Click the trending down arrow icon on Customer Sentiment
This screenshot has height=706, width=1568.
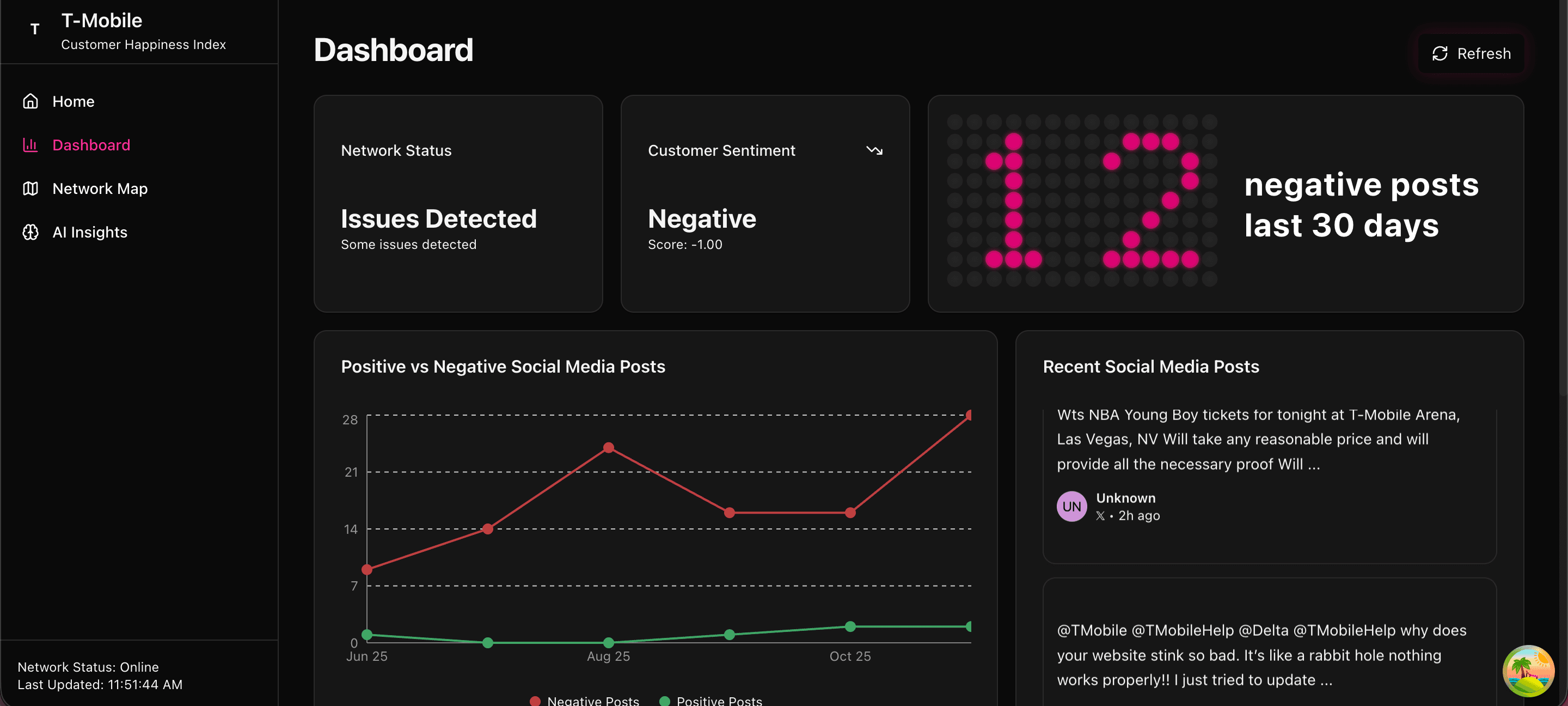click(874, 150)
